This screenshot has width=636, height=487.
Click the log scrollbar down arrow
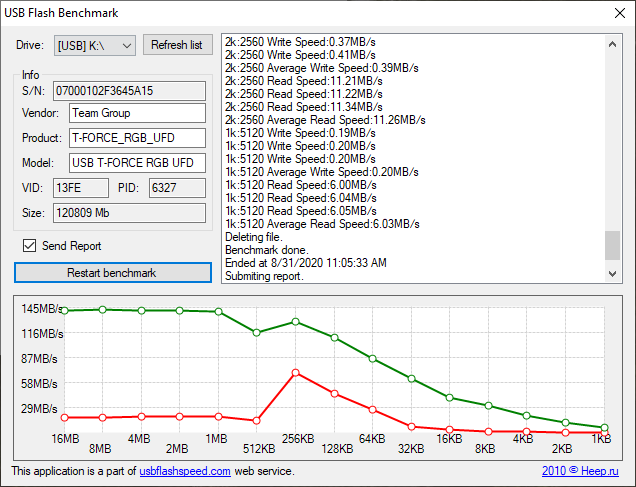coord(612,274)
